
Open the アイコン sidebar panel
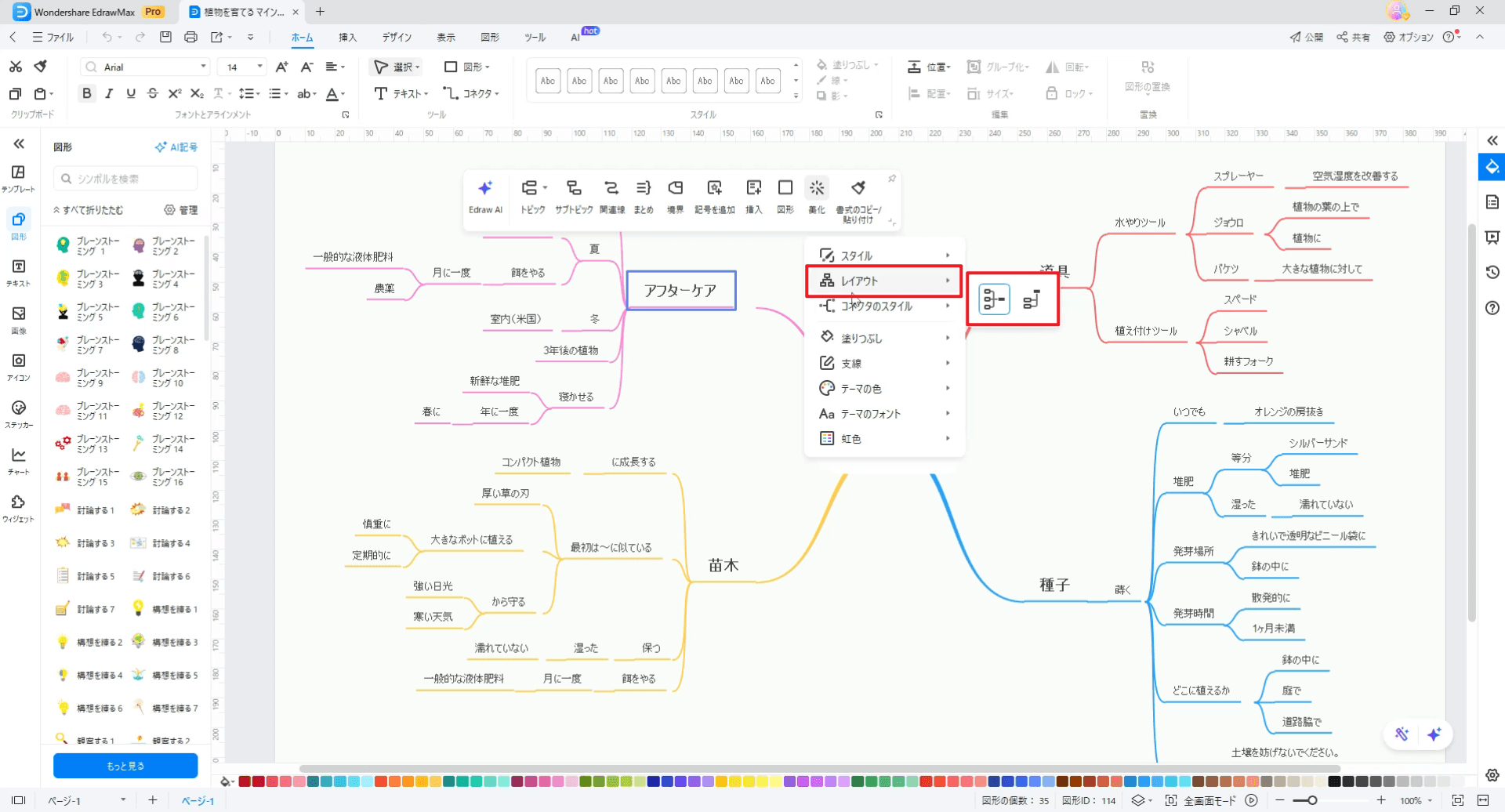point(19,367)
